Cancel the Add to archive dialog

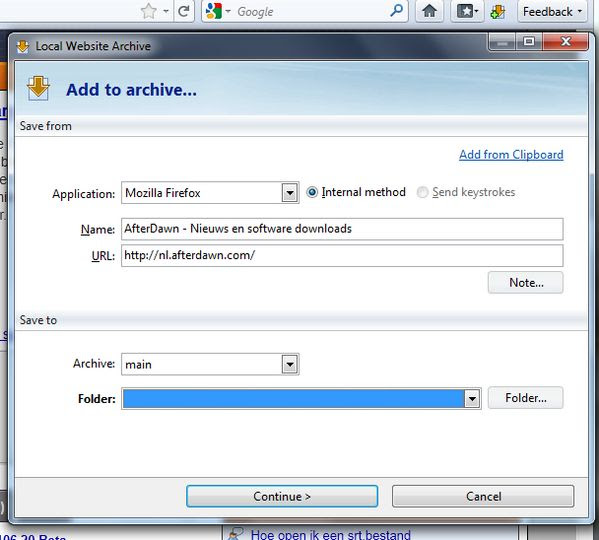(x=483, y=496)
